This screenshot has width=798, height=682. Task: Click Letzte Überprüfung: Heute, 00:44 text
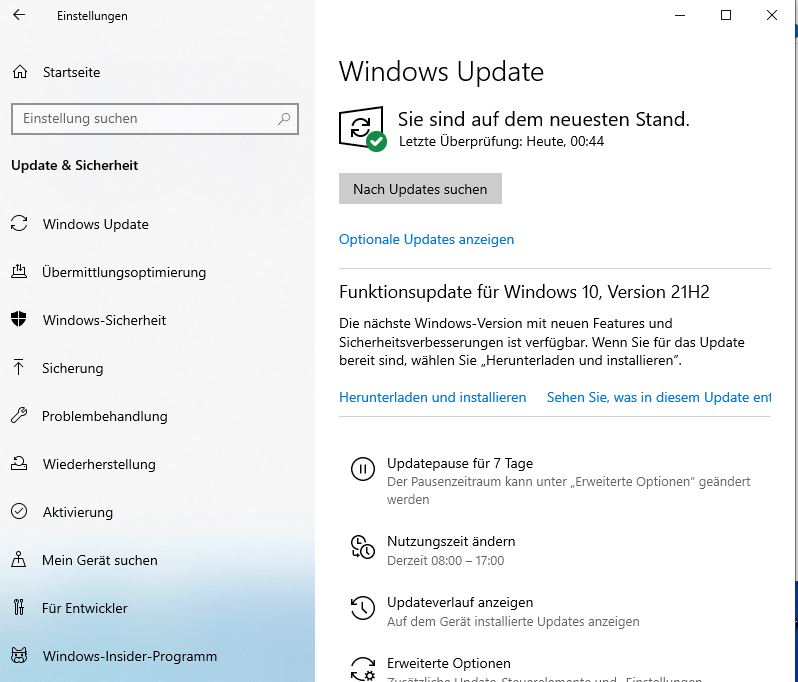click(501, 141)
